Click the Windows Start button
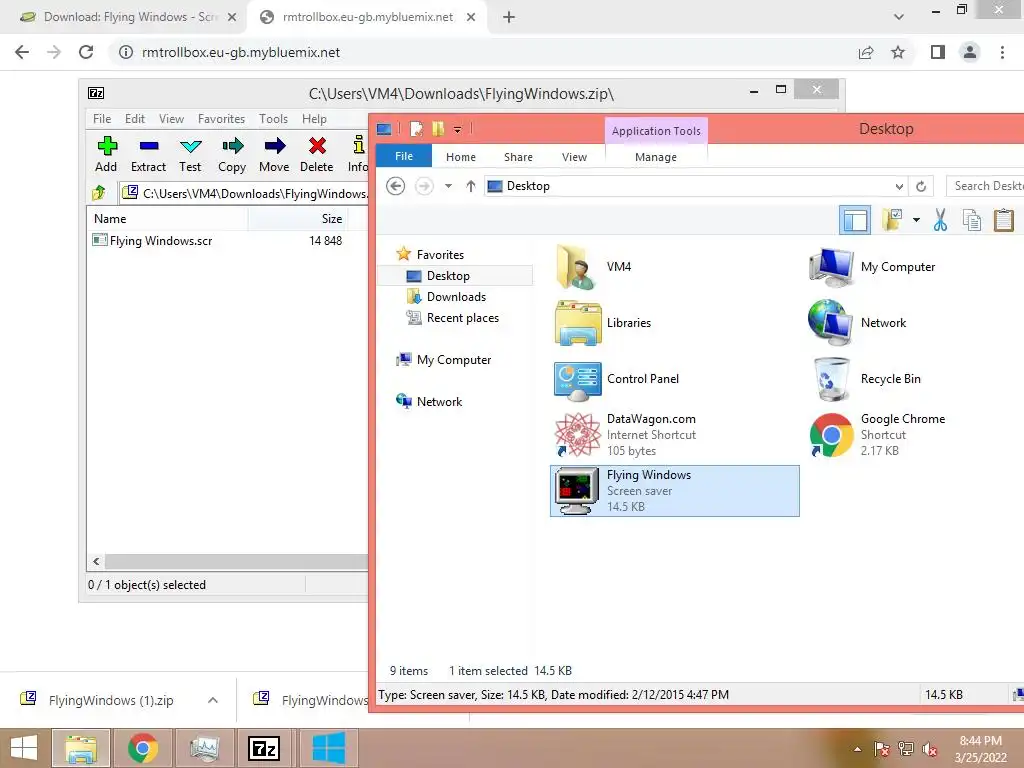This screenshot has width=1024, height=768. (x=24, y=748)
